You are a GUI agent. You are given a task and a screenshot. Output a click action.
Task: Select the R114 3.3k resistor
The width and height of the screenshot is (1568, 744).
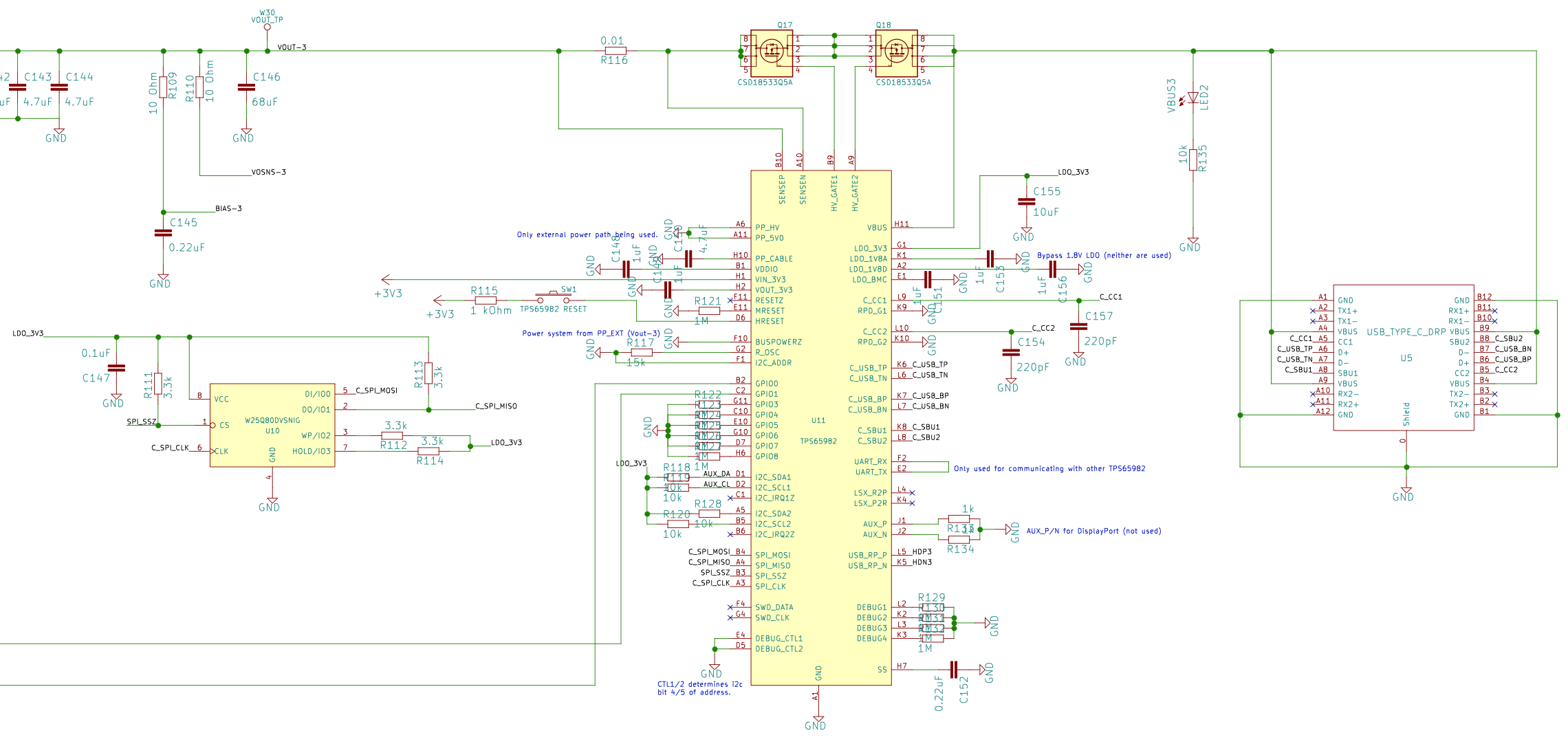[x=428, y=452]
